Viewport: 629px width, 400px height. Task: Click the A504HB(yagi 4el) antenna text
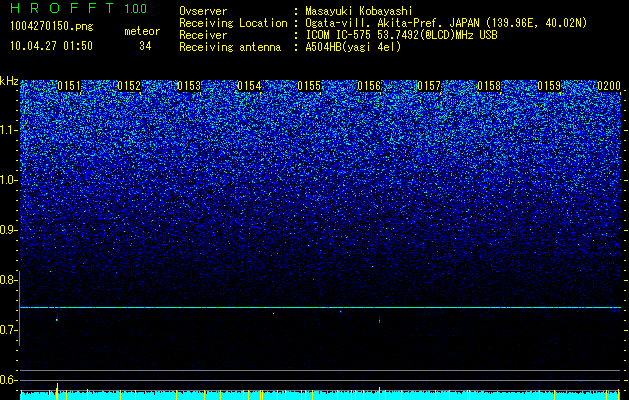(x=353, y=47)
